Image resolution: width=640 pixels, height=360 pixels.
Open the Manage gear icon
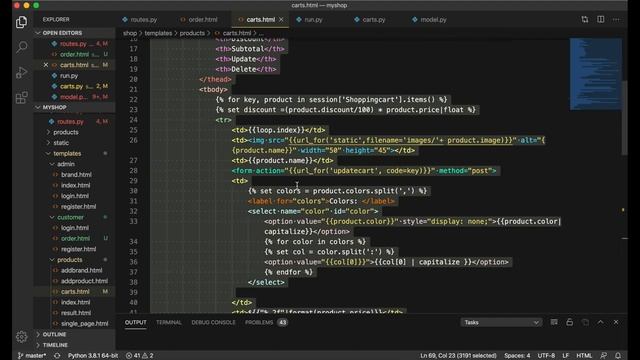(22, 337)
